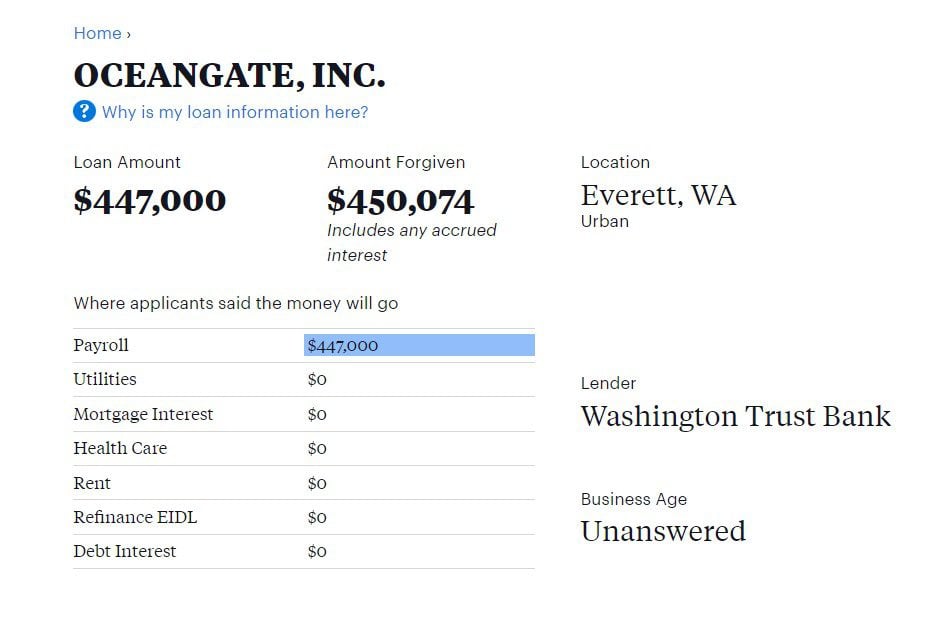
Task: Click the Health Care row label
Action: point(120,448)
